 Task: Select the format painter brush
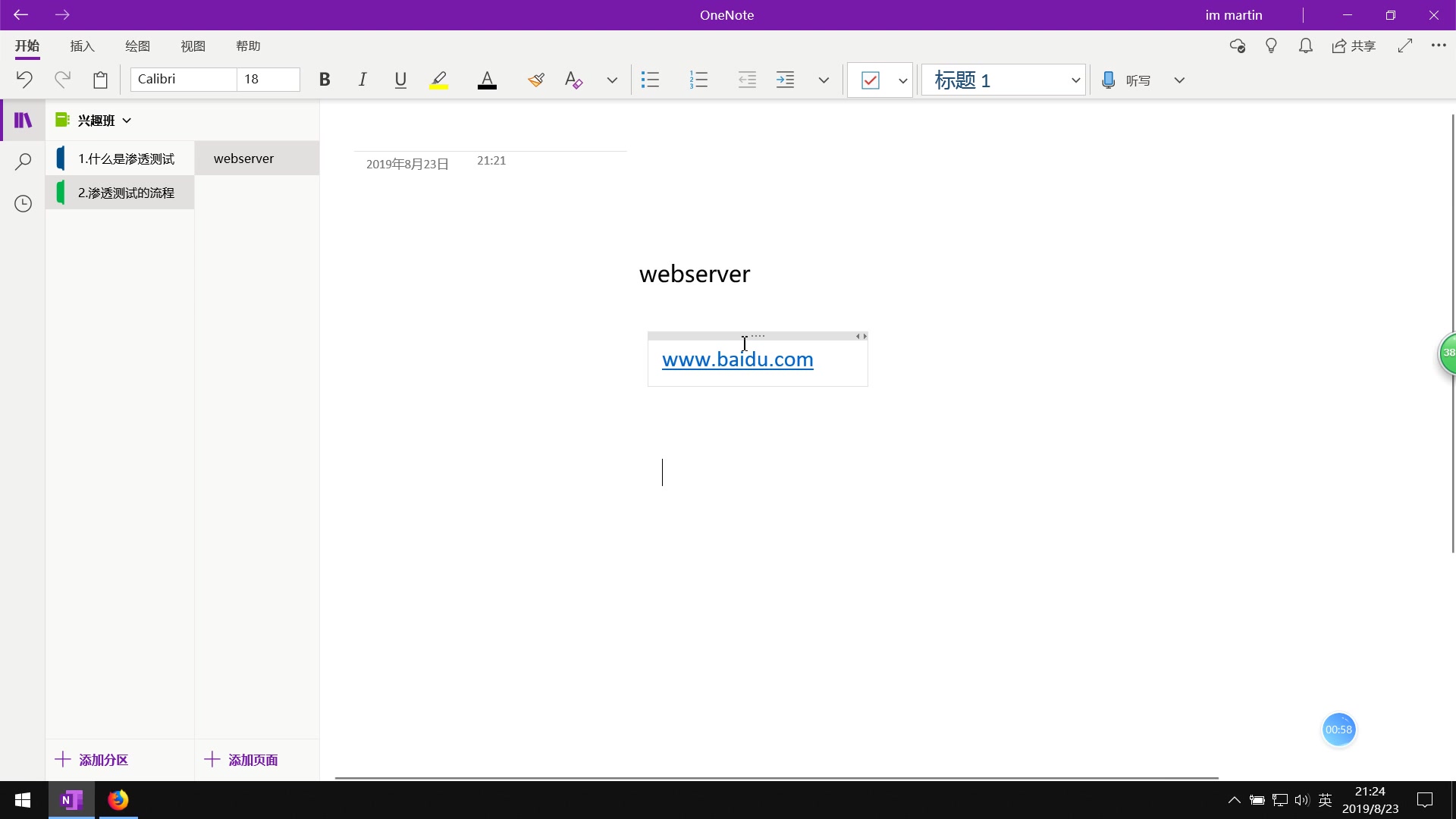point(536,80)
